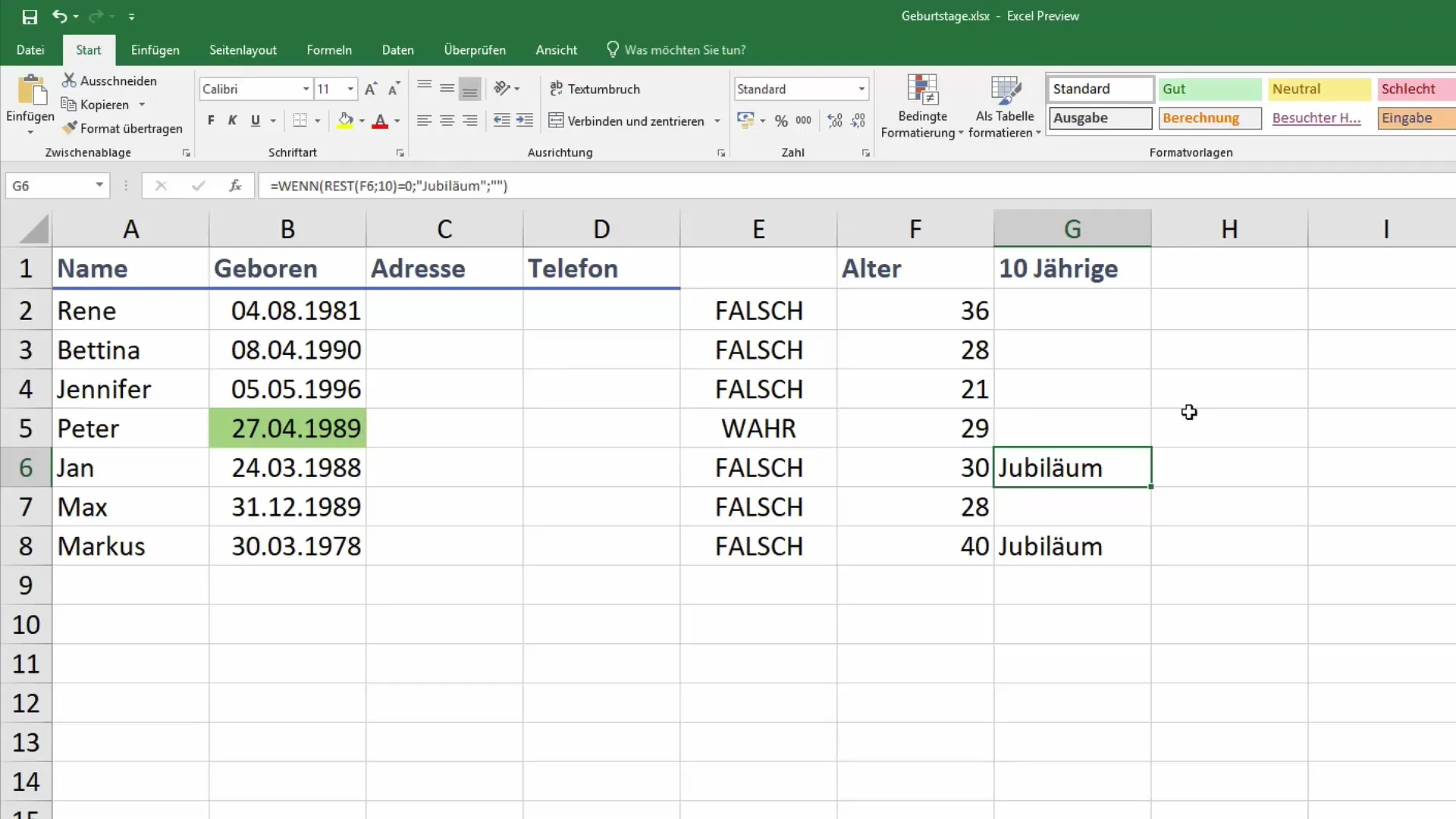Apply the Neutral cell style

point(1319,89)
